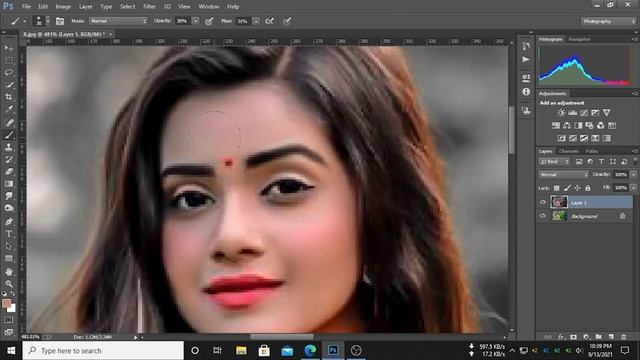Add a Brightness/Contrast adjustment
The width and height of the screenshot is (640, 360).
[561, 113]
